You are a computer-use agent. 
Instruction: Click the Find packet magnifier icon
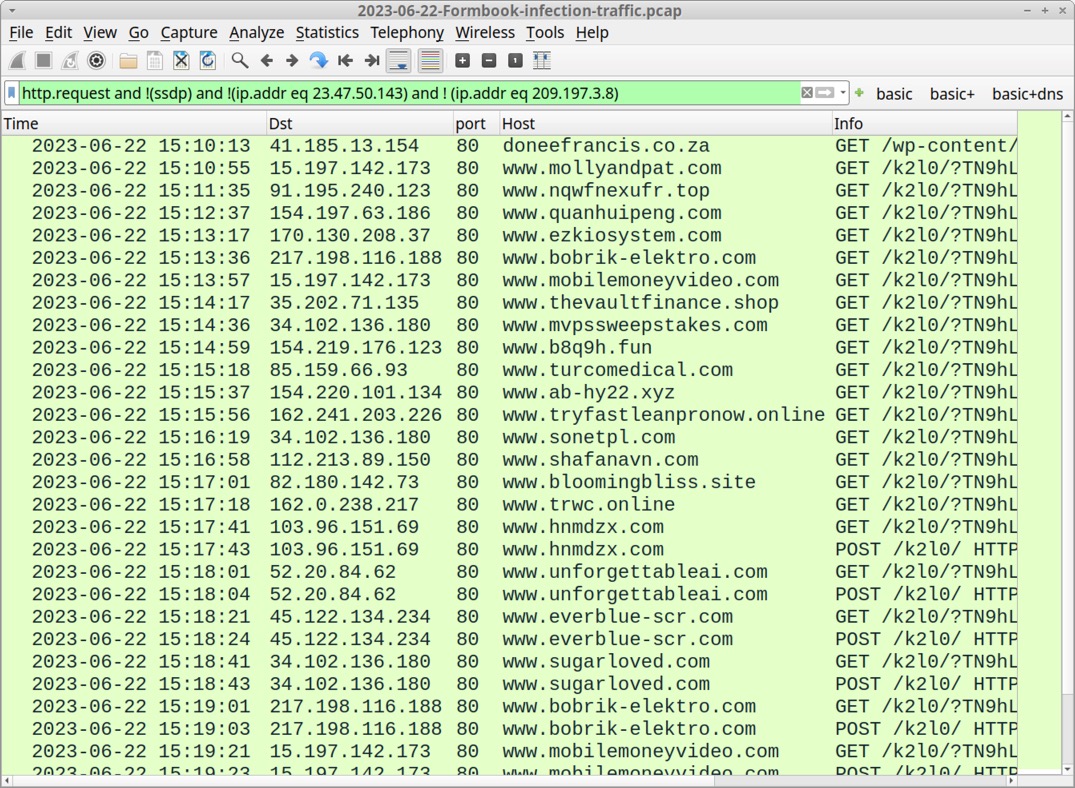[239, 60]
